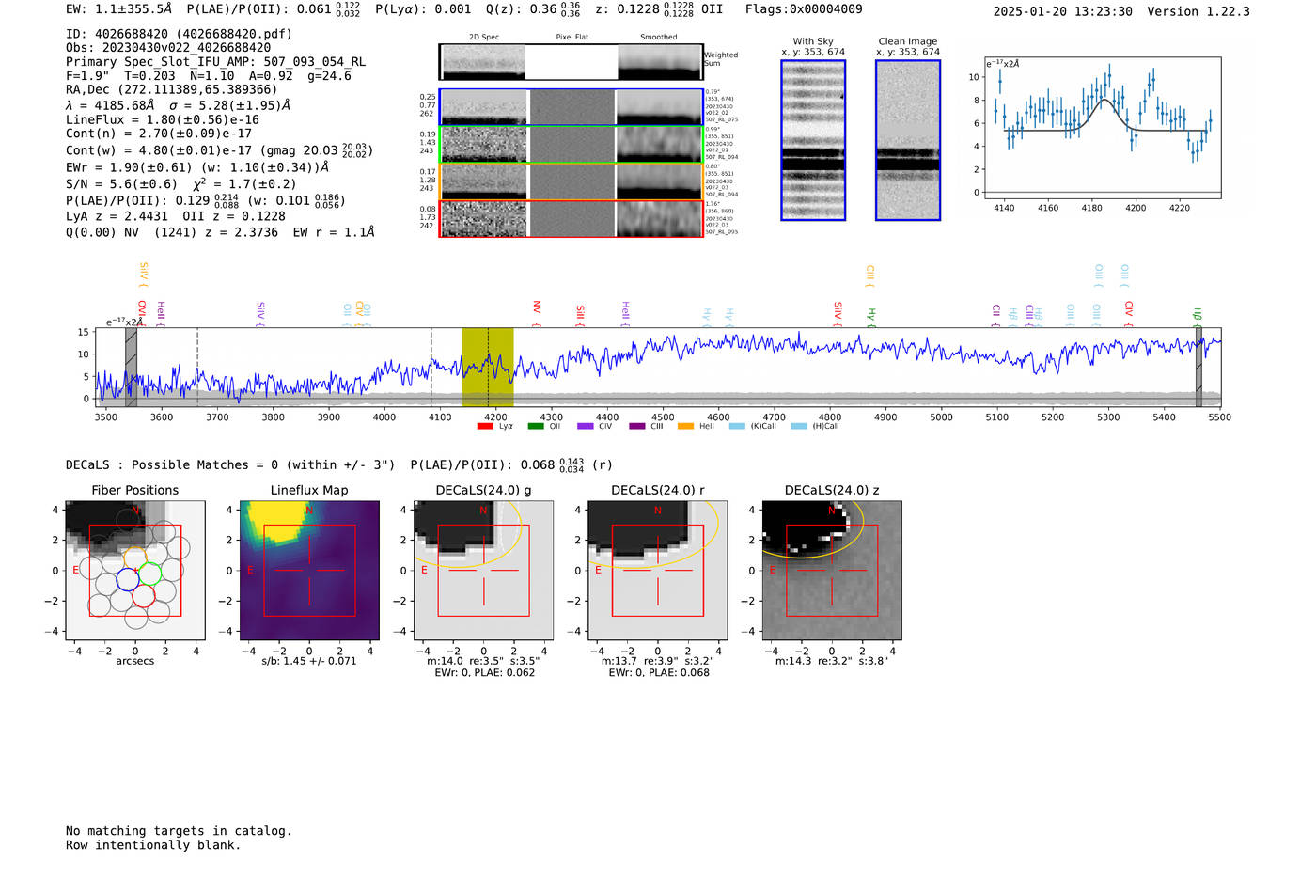Click the purple CIV legend swatch
This screenshot has width=1316, height=896.
click(586, 427)
